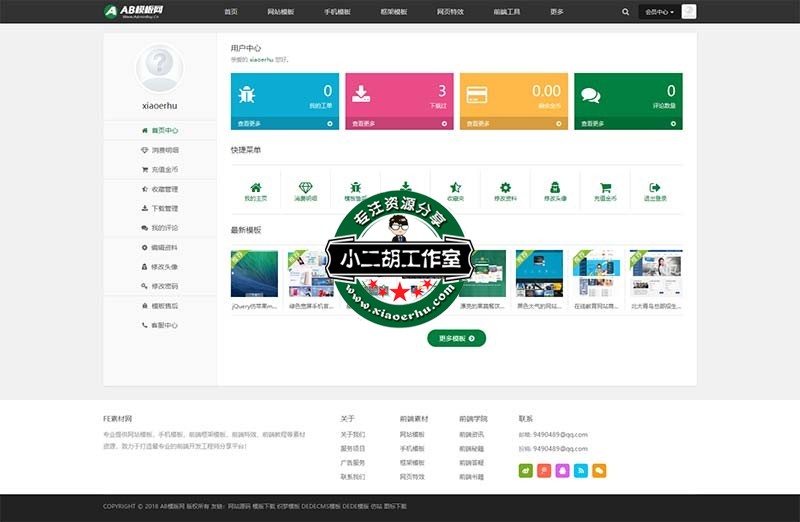Select 下载管理 in the left sidebar
Image resolution: width=800 pixels, height=522 pixels.
click(x=160, y=208)
